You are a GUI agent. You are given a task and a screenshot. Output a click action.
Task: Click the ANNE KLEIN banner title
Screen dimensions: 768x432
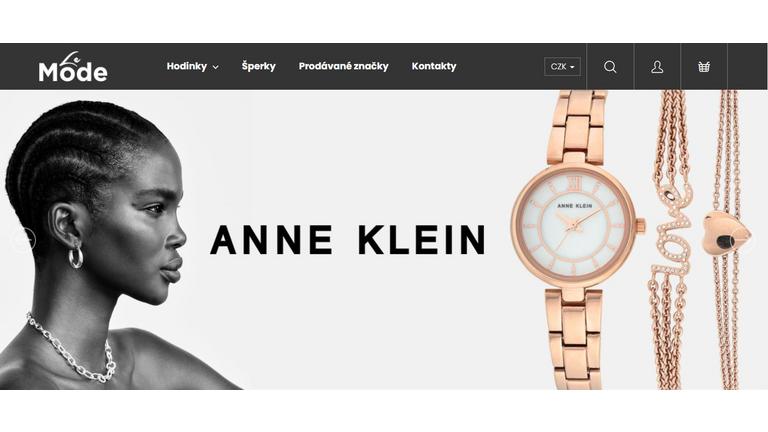pyautogui.click(x=348, y=240)
